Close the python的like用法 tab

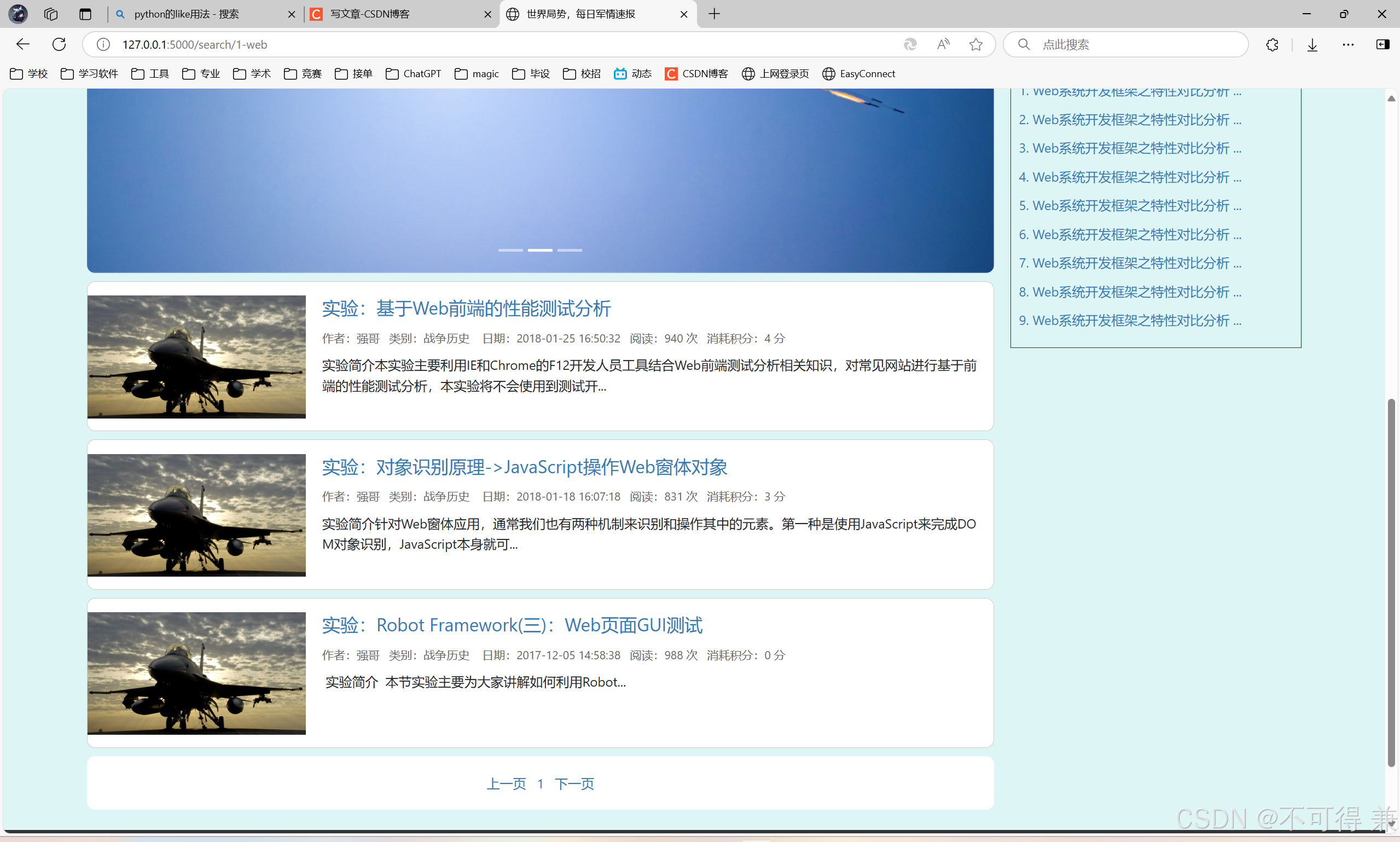coord(292,14)
